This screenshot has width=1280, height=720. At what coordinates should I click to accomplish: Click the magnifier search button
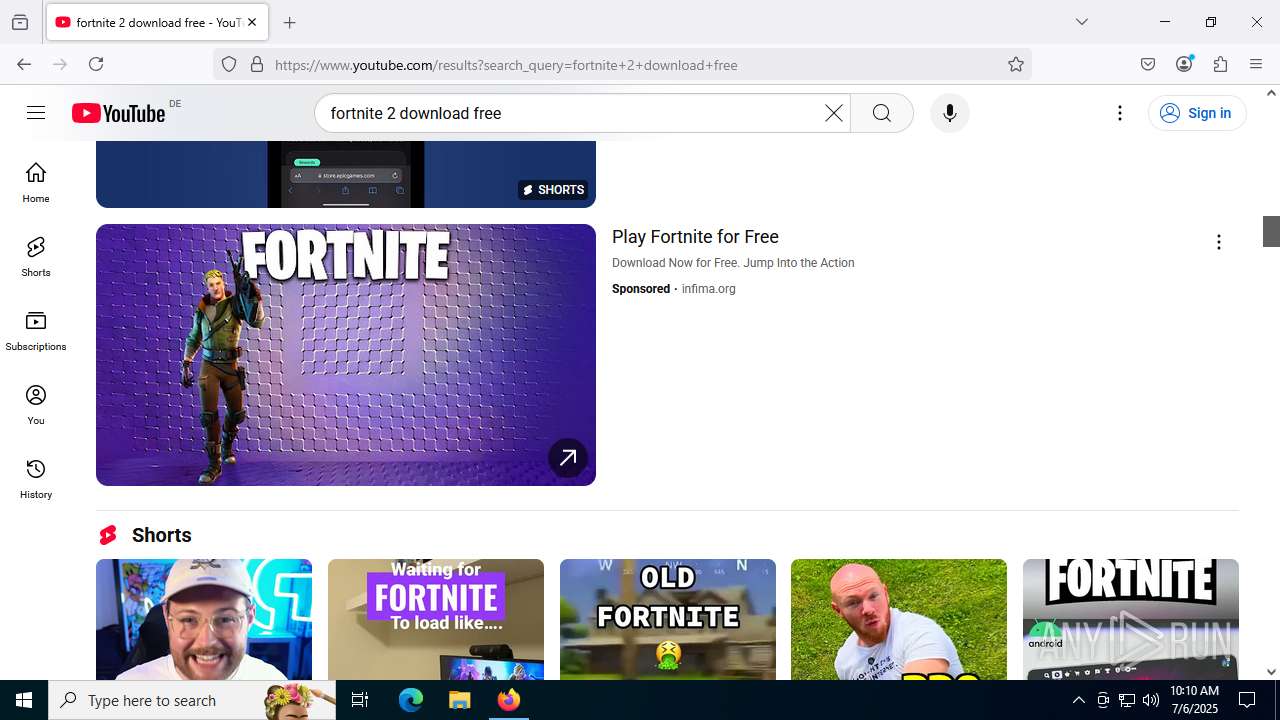tap(882, 113)
